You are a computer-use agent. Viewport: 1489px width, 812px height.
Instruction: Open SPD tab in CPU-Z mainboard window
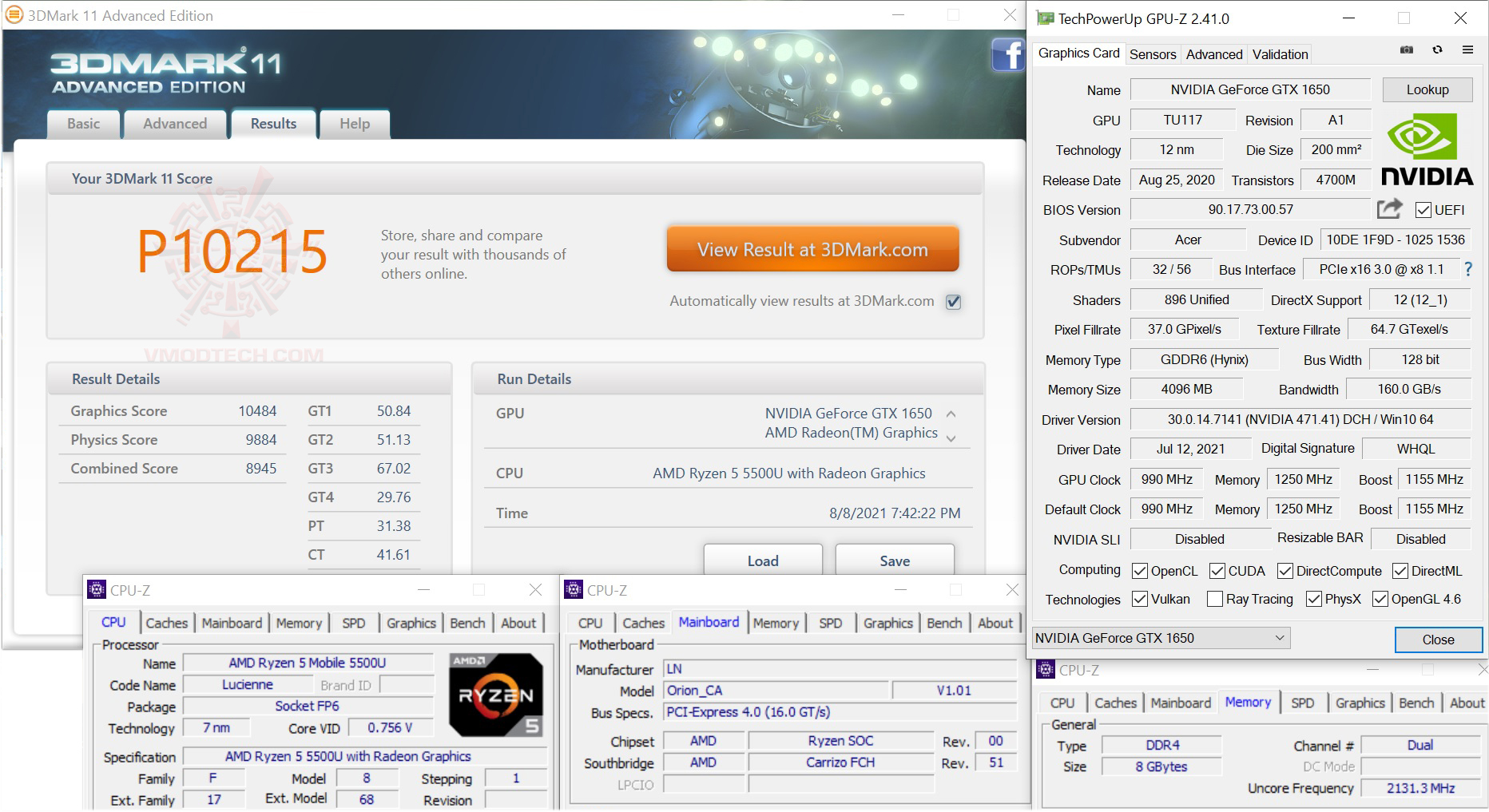831,623
